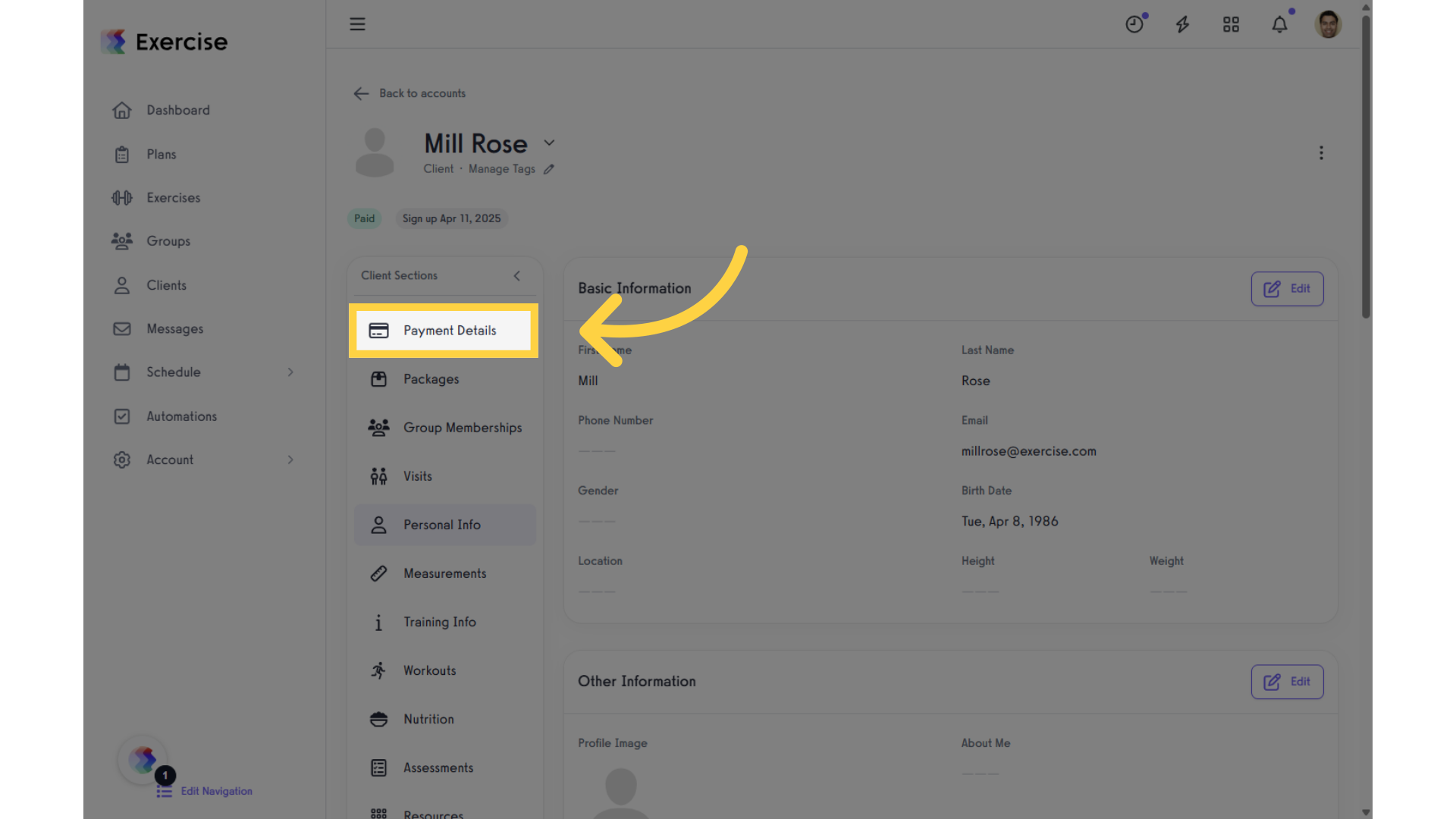Open the hamburger menu icon
This screenshot has width=1456, height=819.
pyautogui.click(x=357, y=24)
